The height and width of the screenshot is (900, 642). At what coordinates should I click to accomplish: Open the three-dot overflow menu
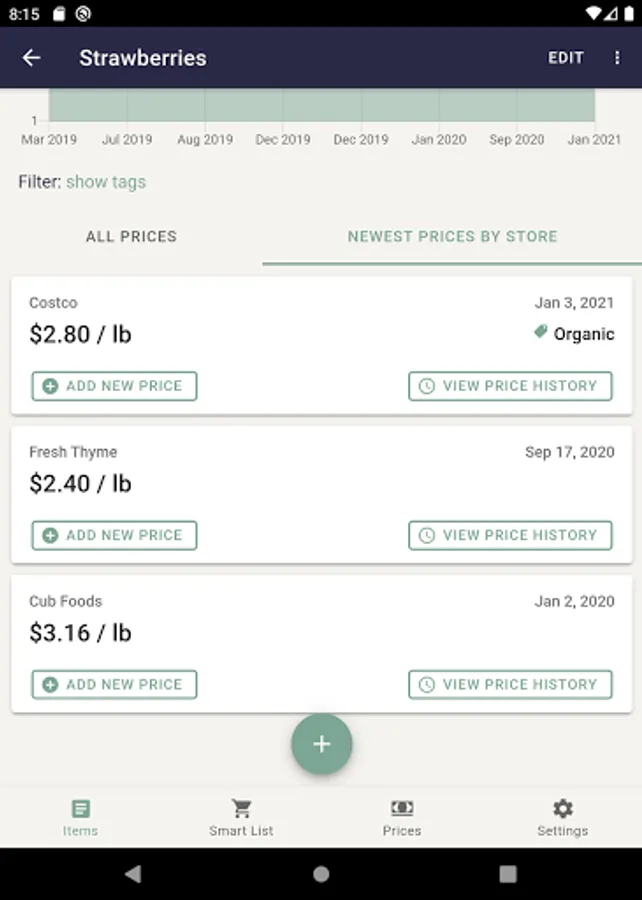click(617, 58)
